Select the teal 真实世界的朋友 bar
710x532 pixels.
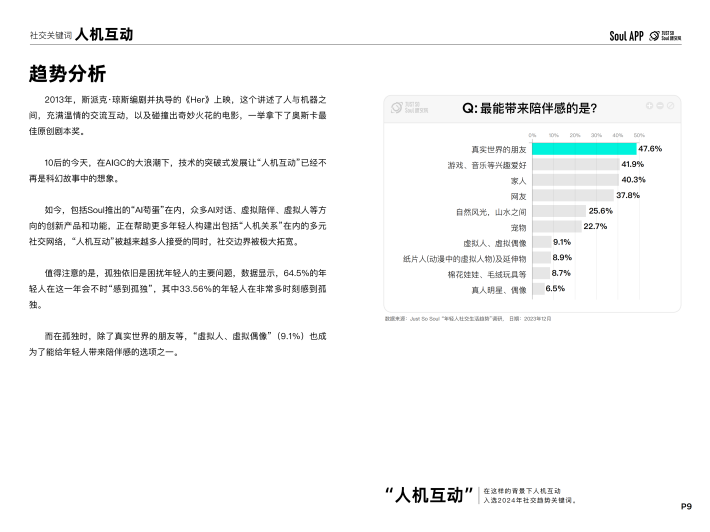click(x=583, y=148)
